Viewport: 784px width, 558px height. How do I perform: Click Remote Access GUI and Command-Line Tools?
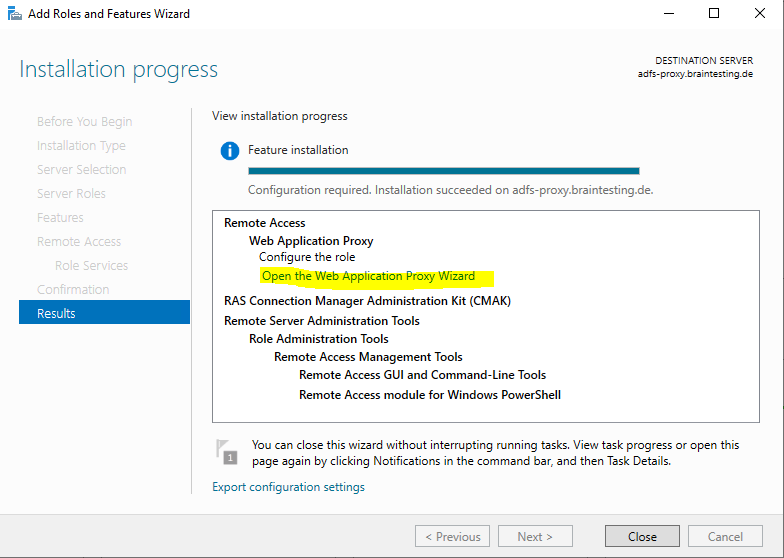coord(422,375)
